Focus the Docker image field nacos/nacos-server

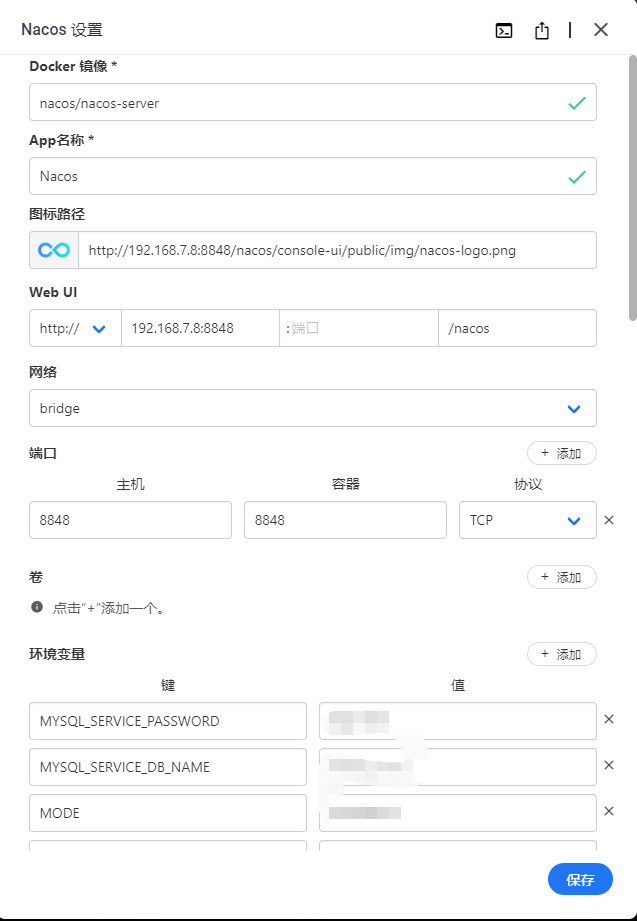(313, 102)
